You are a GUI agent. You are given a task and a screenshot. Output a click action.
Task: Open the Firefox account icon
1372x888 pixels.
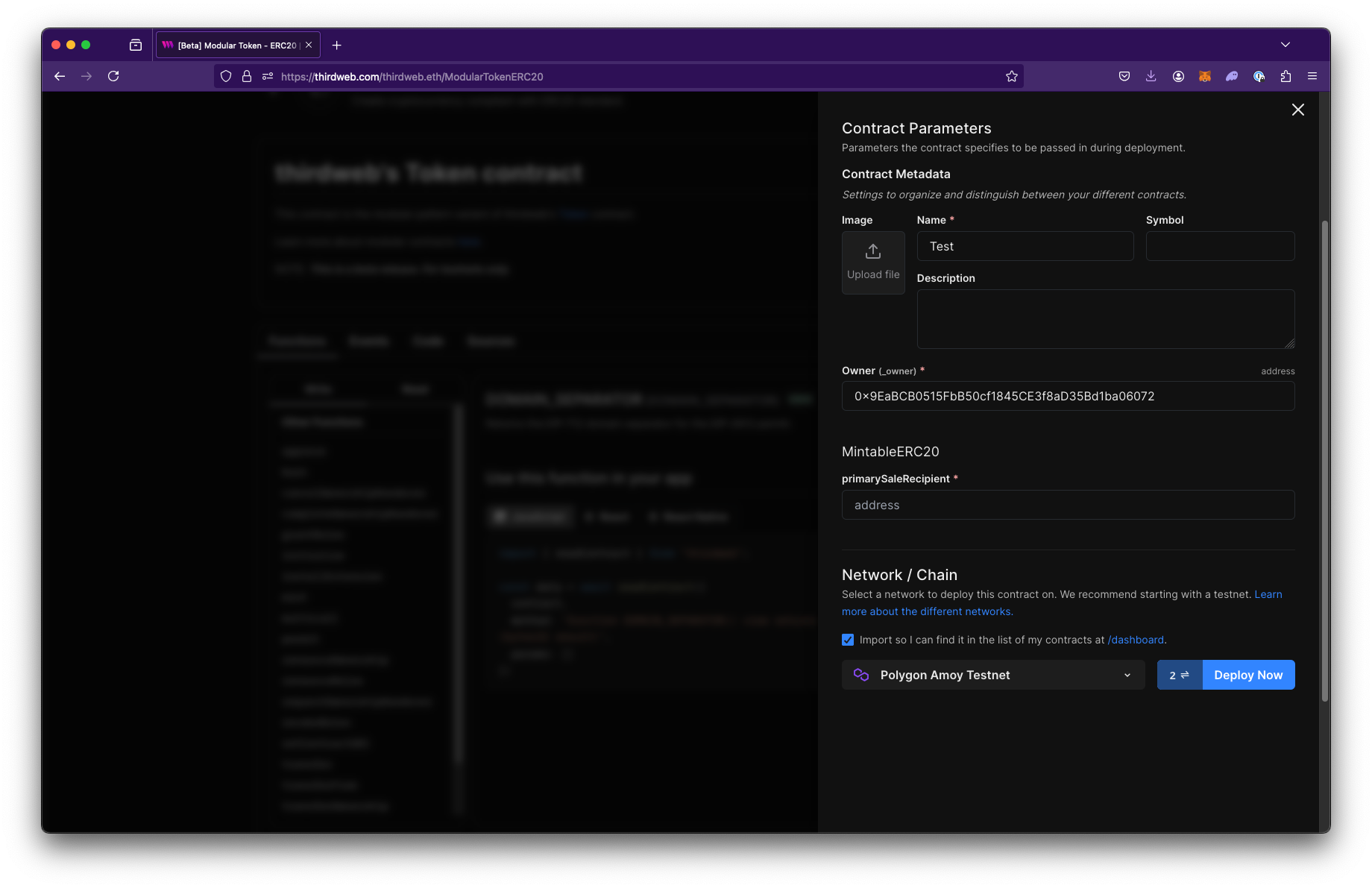coord(1178,76)
